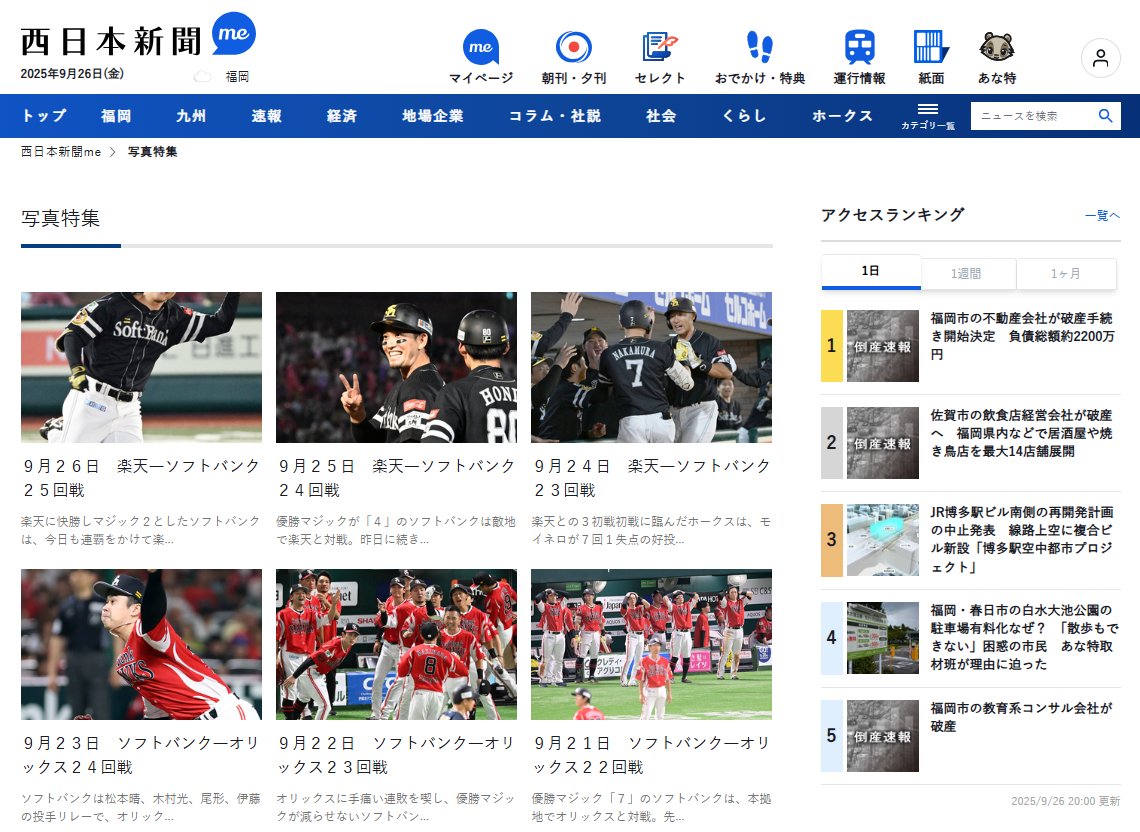Expand the カテゴリ一覧 hamburger menu

[928, 115]
